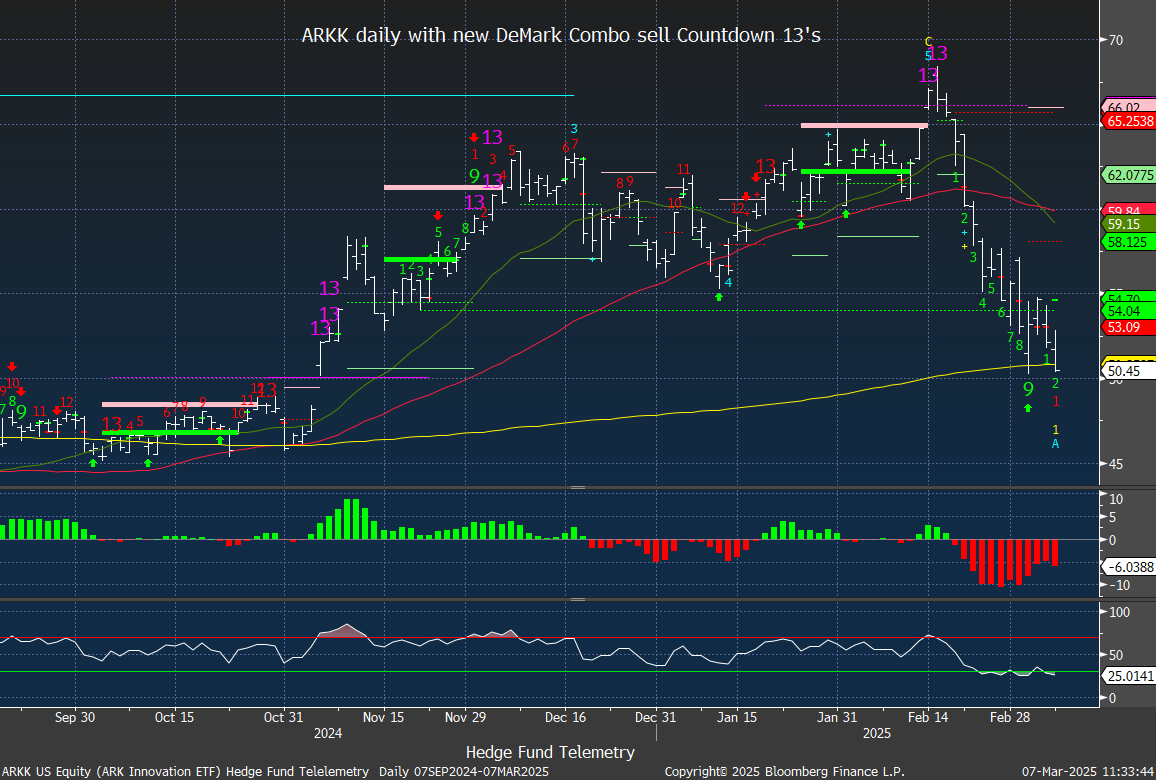Click the yellow C above Feb 14 peak
The width and height of the screenshot is (1156, 780).
[929, 41]
